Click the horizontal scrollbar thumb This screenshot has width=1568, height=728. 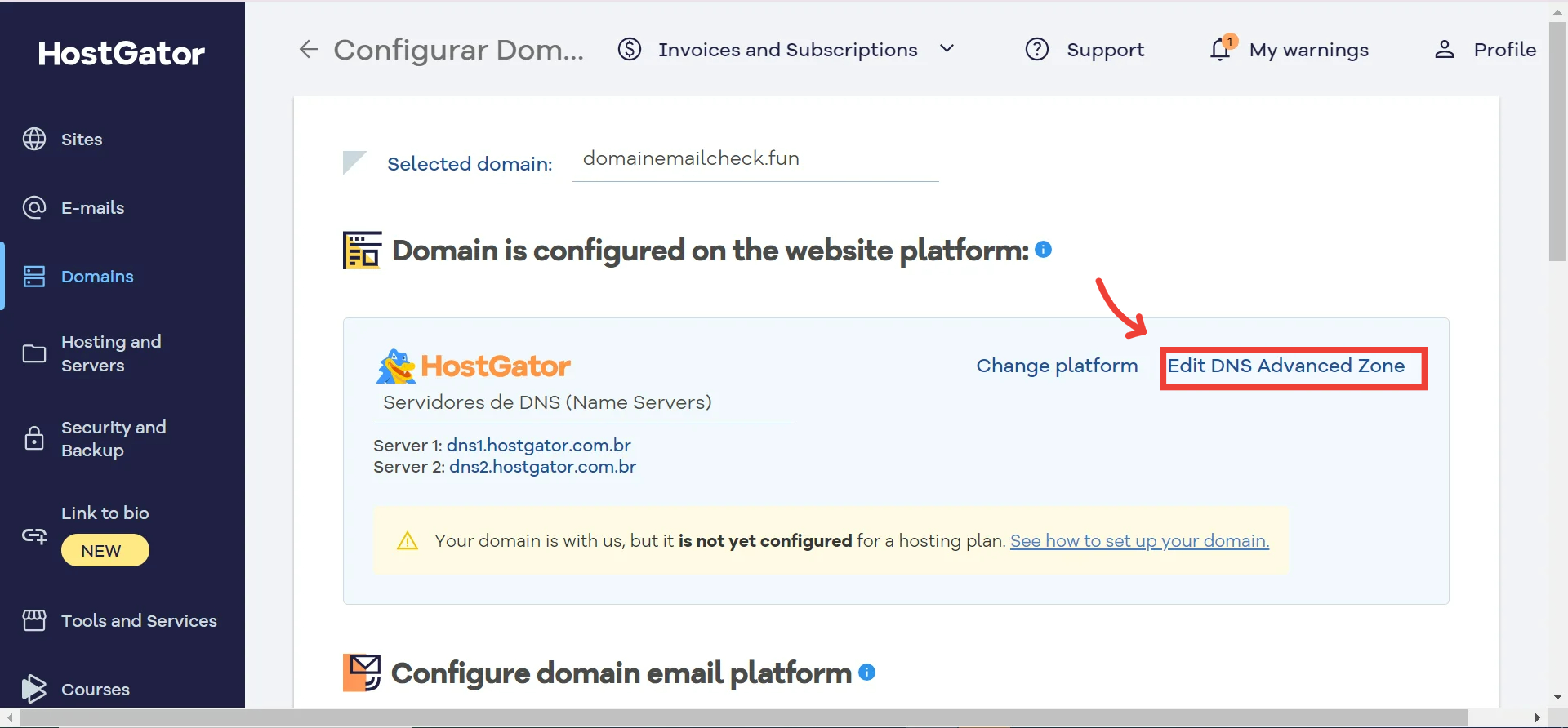743,718
